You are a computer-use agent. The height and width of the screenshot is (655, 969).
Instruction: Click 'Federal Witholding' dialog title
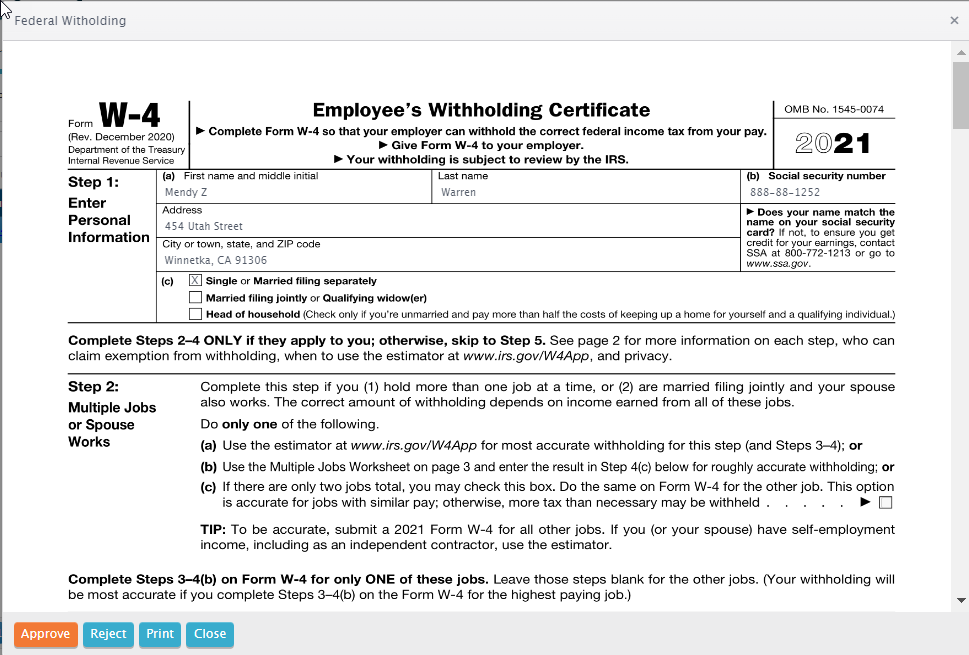pyautogui.click(x=70, y=20)
